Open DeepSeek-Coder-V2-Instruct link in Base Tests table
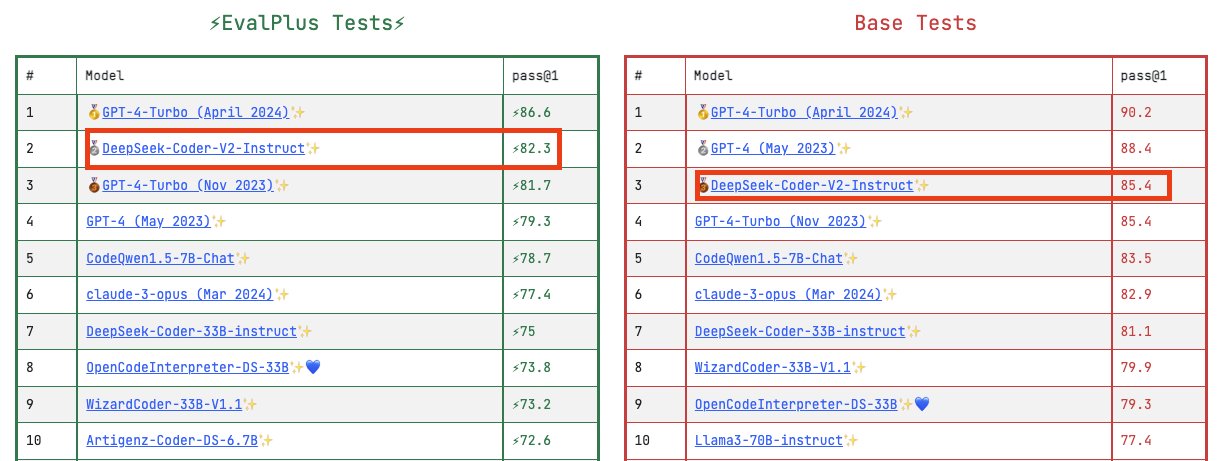1223x461 pixels. 812,185
